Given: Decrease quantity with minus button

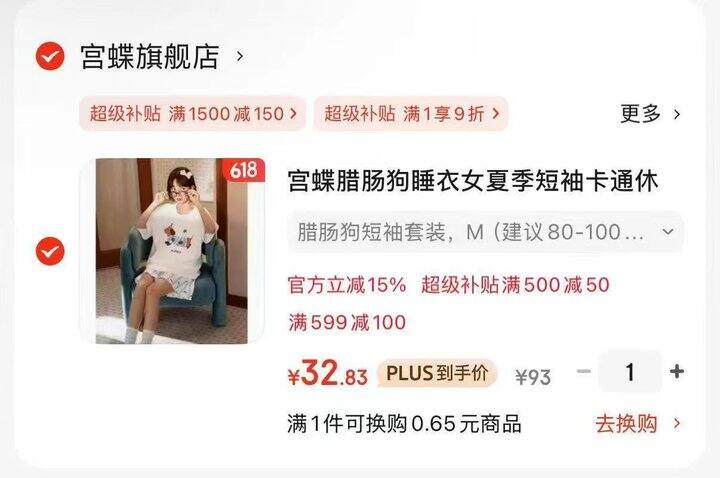Looking at the screenshot, I should coord(584,371).
